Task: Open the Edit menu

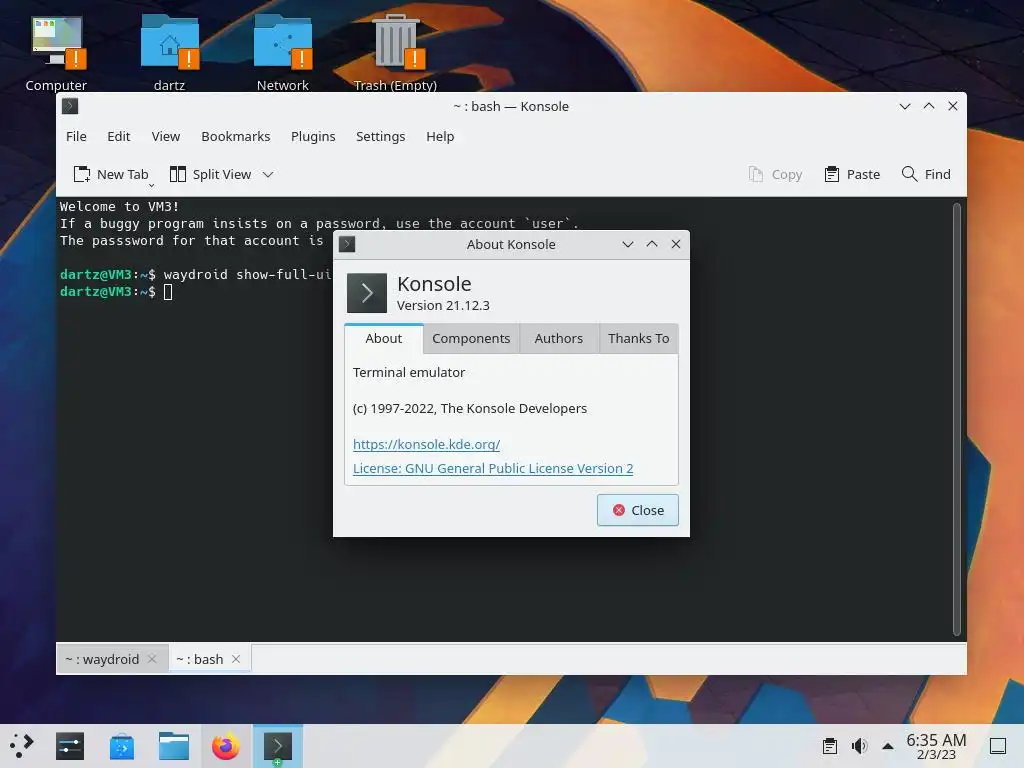Action: pyautogui.click(x=119, y=136)
